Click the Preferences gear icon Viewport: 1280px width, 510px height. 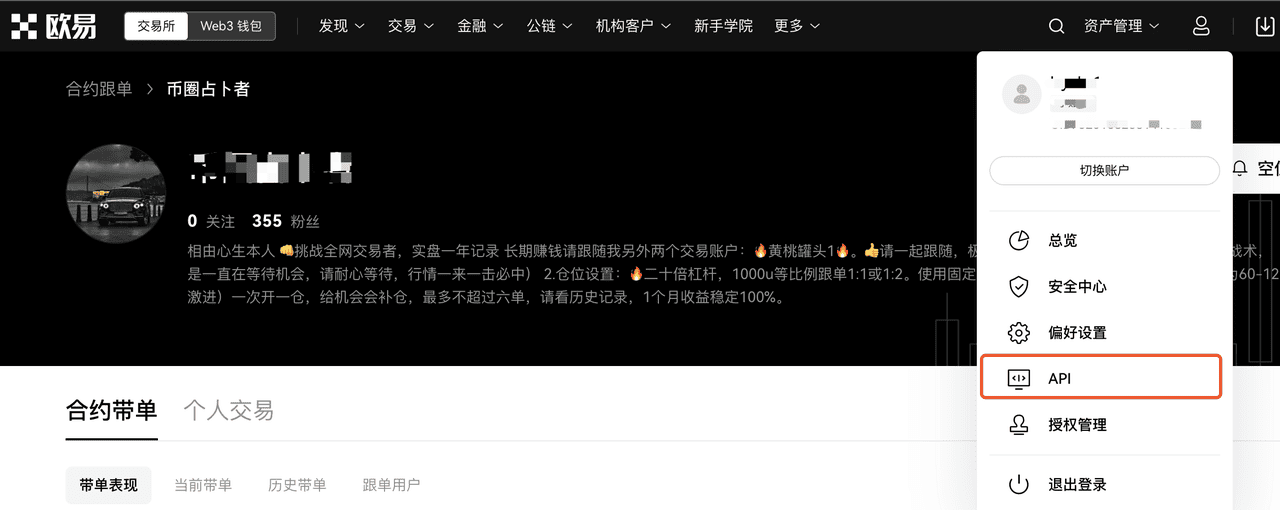[x=1018, y=333]
